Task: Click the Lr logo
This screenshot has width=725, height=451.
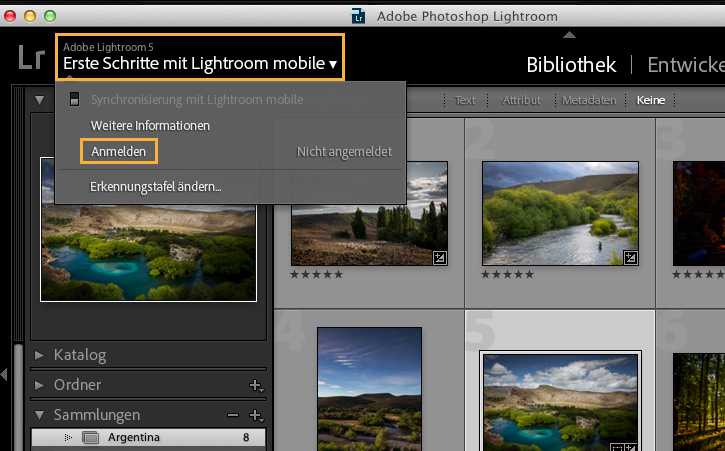Action: click(x=31, y=58)
